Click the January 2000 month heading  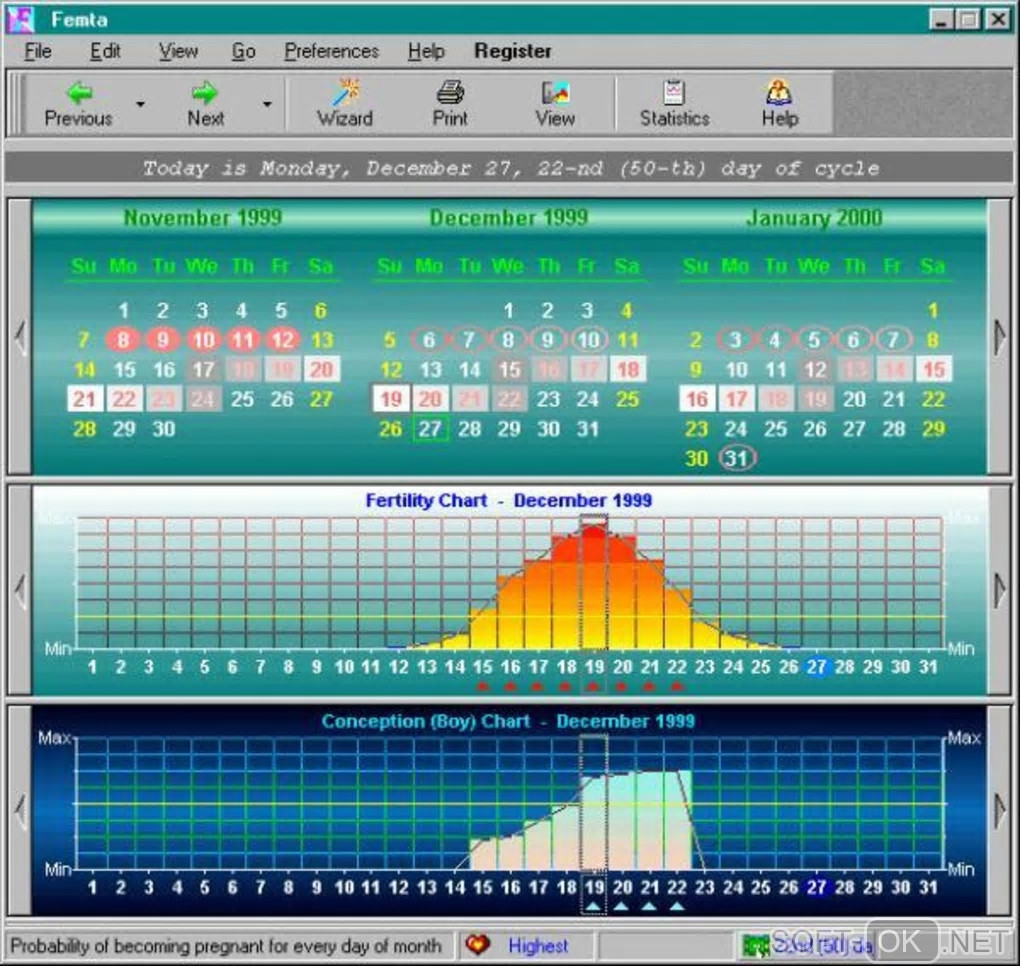(x=814, y=218)
